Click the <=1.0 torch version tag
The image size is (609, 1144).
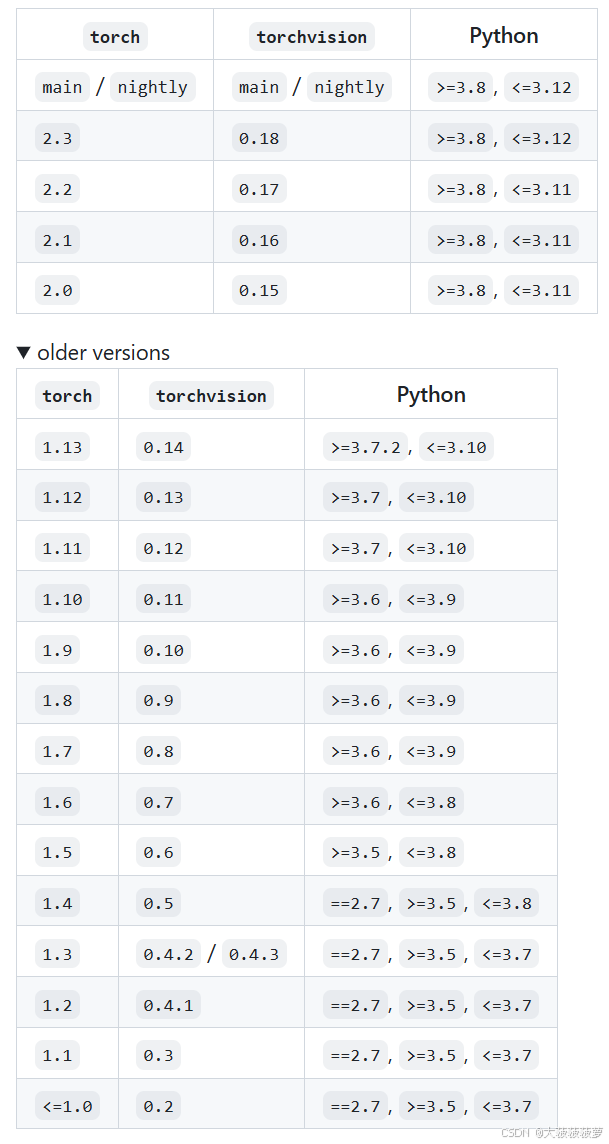click(x=67, y=1106)
